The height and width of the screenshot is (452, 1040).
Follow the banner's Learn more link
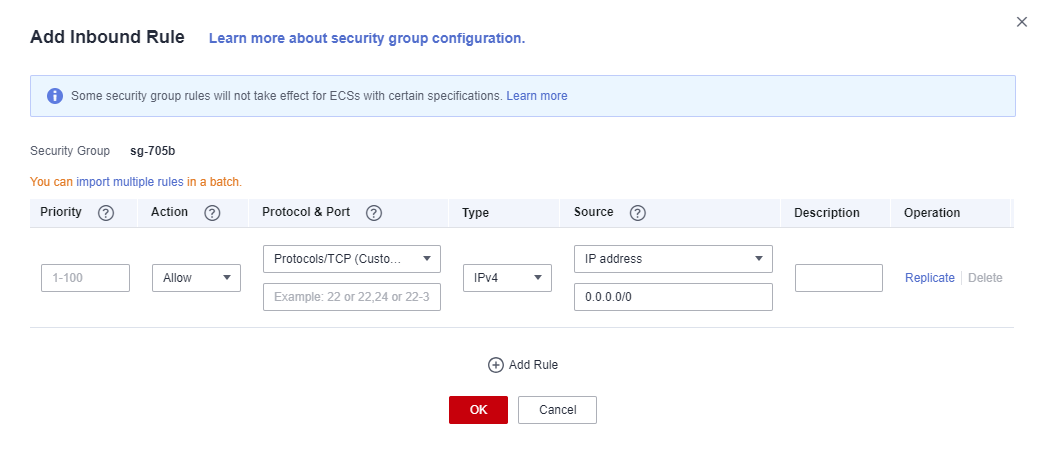coord(537,96)
